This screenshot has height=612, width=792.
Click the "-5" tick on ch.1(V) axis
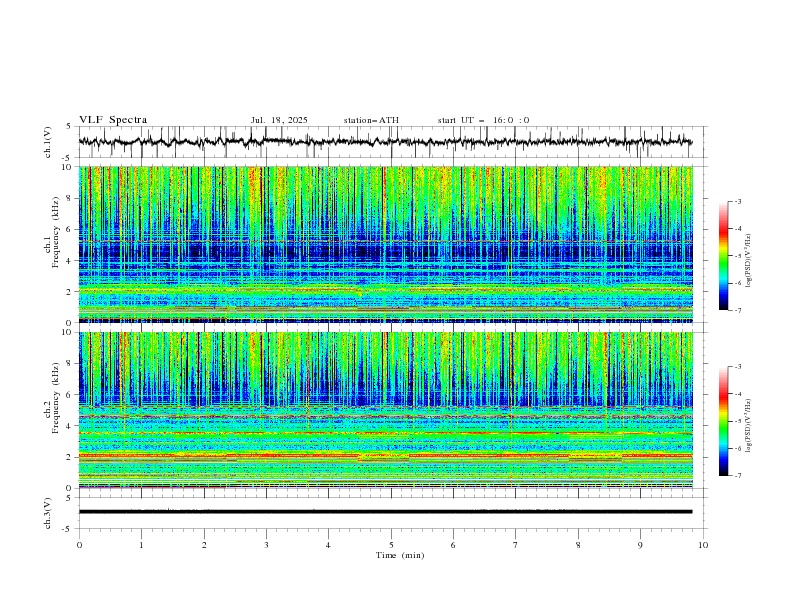tap(68, 158)
